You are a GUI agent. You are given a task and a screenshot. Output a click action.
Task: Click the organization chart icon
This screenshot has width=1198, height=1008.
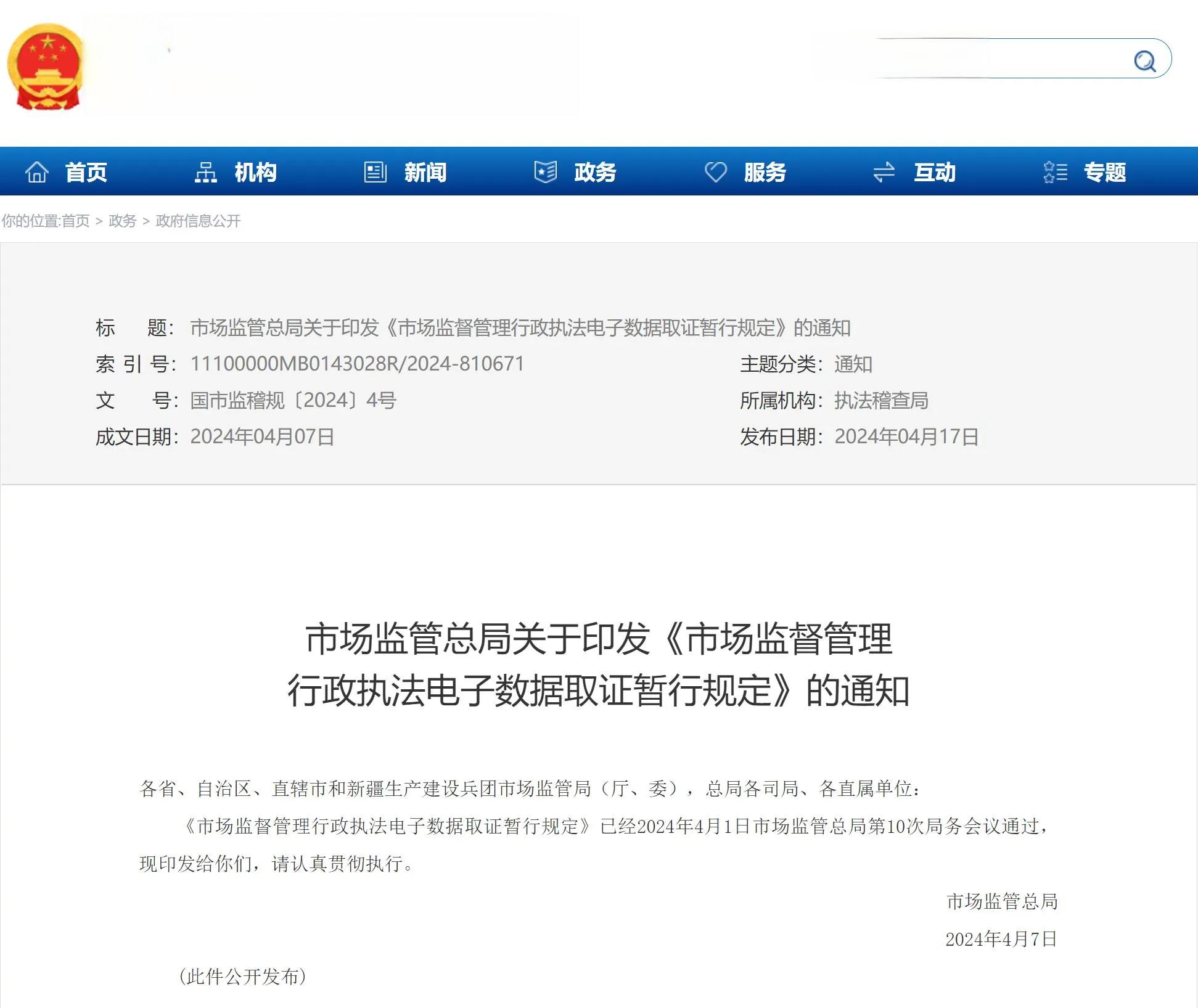[205, 172]
